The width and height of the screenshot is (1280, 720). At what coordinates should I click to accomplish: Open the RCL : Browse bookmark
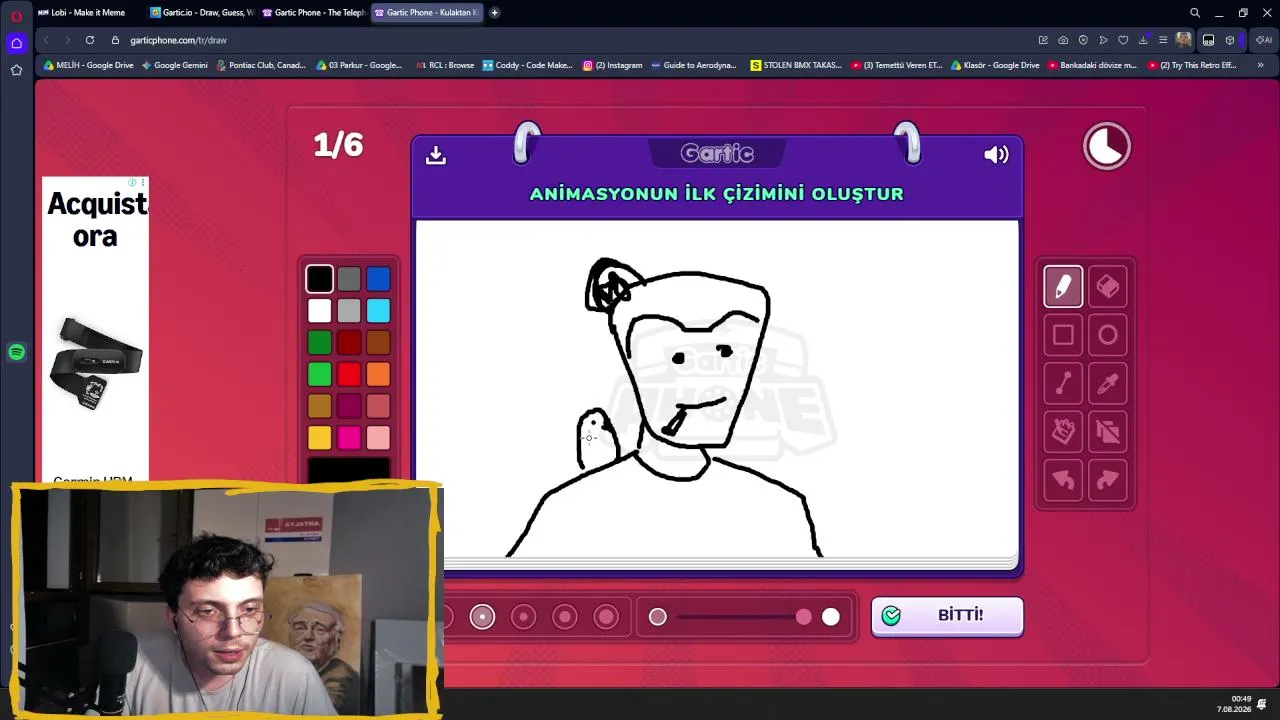pos(444,65)
